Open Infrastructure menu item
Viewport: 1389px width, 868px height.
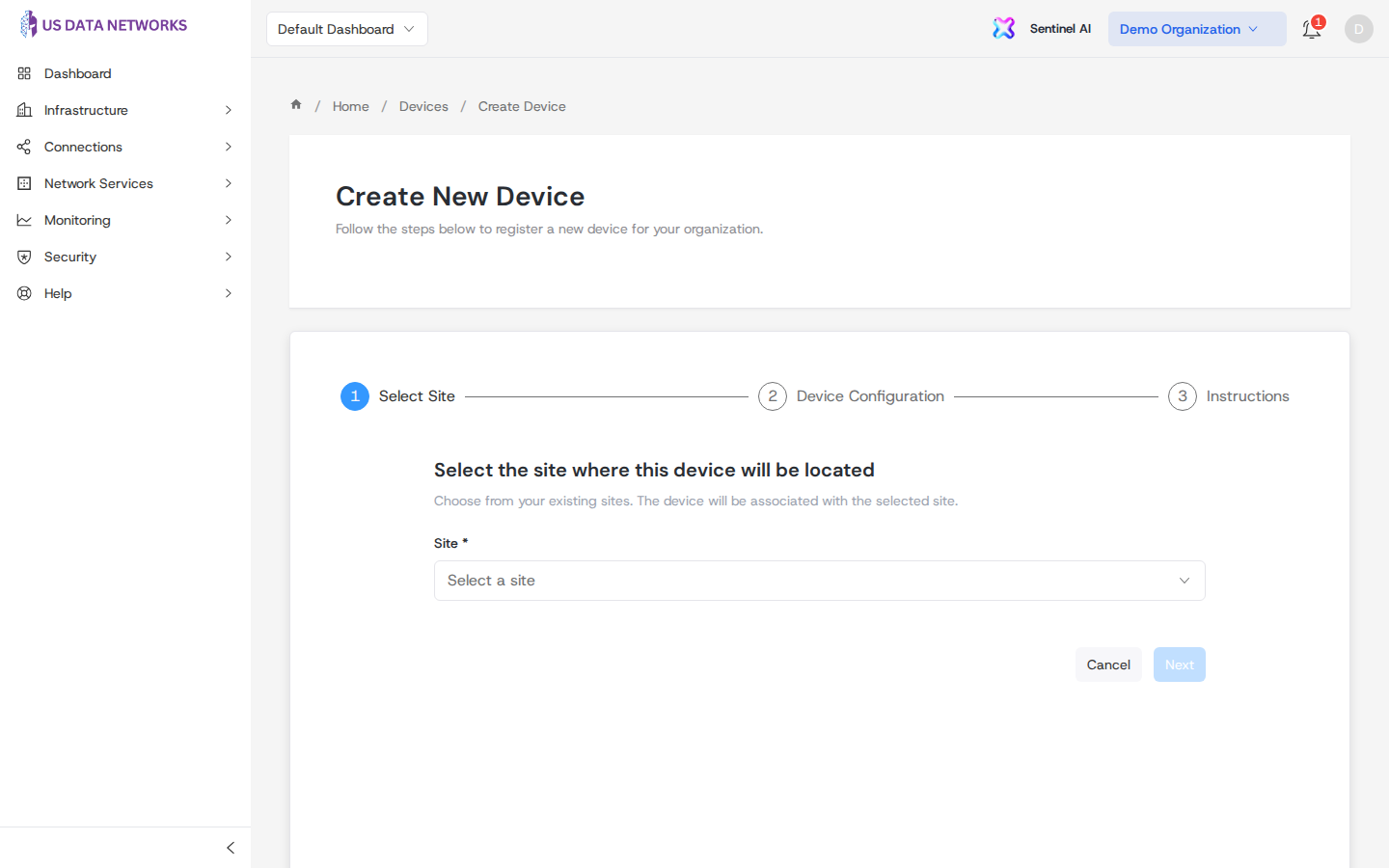125,110
